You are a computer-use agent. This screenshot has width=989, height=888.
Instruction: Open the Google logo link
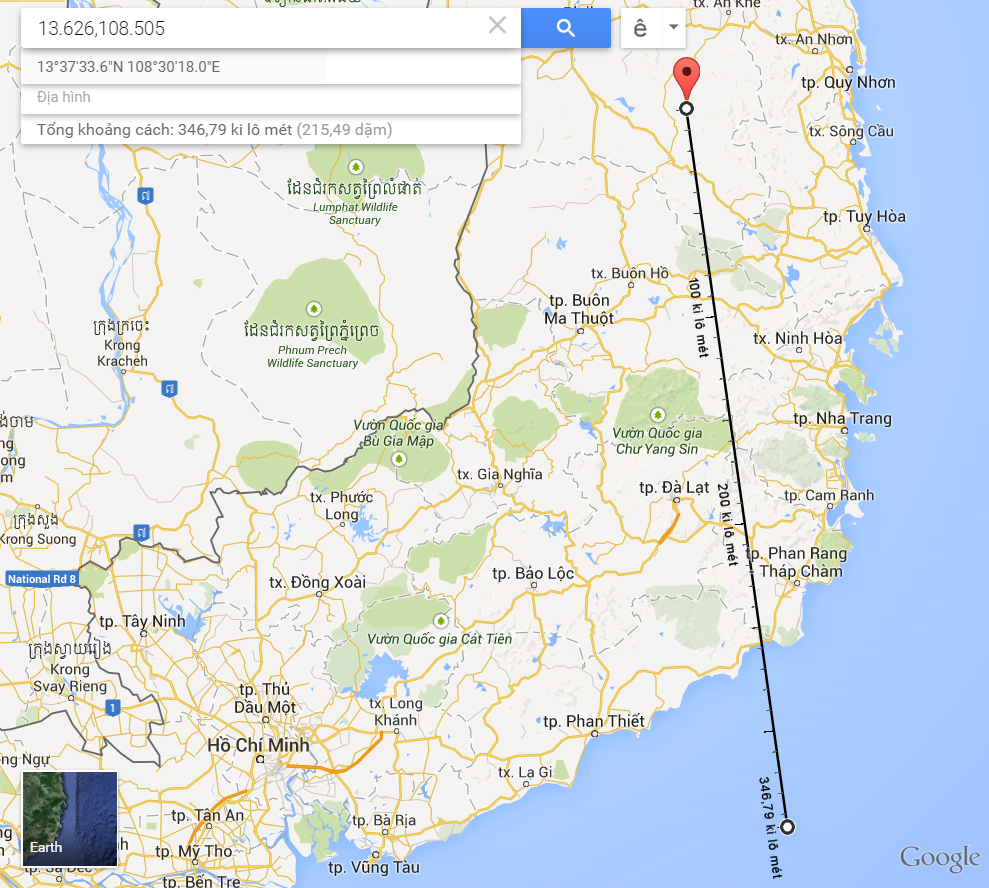940,858
